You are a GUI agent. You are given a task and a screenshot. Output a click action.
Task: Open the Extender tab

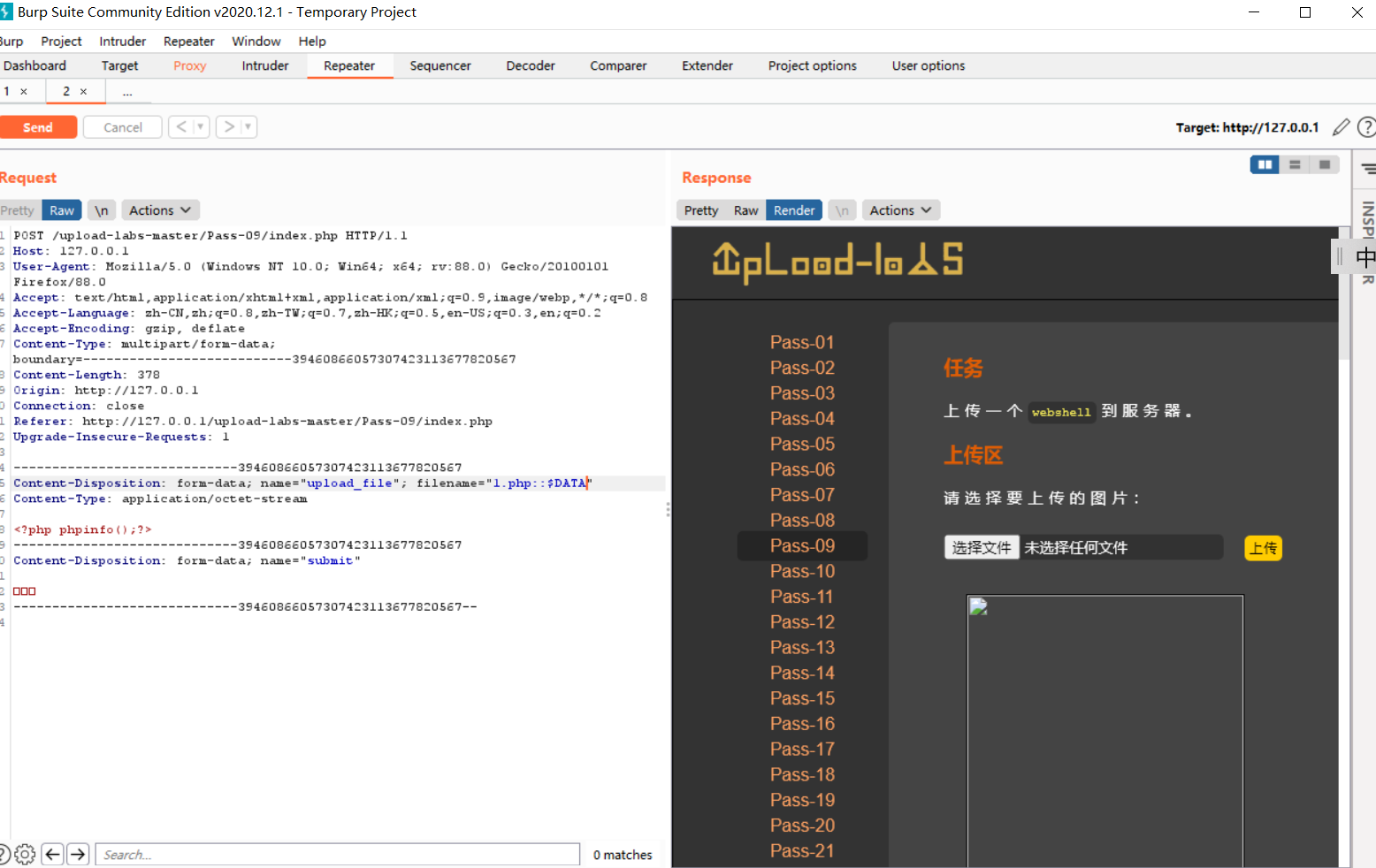[707, 65]
